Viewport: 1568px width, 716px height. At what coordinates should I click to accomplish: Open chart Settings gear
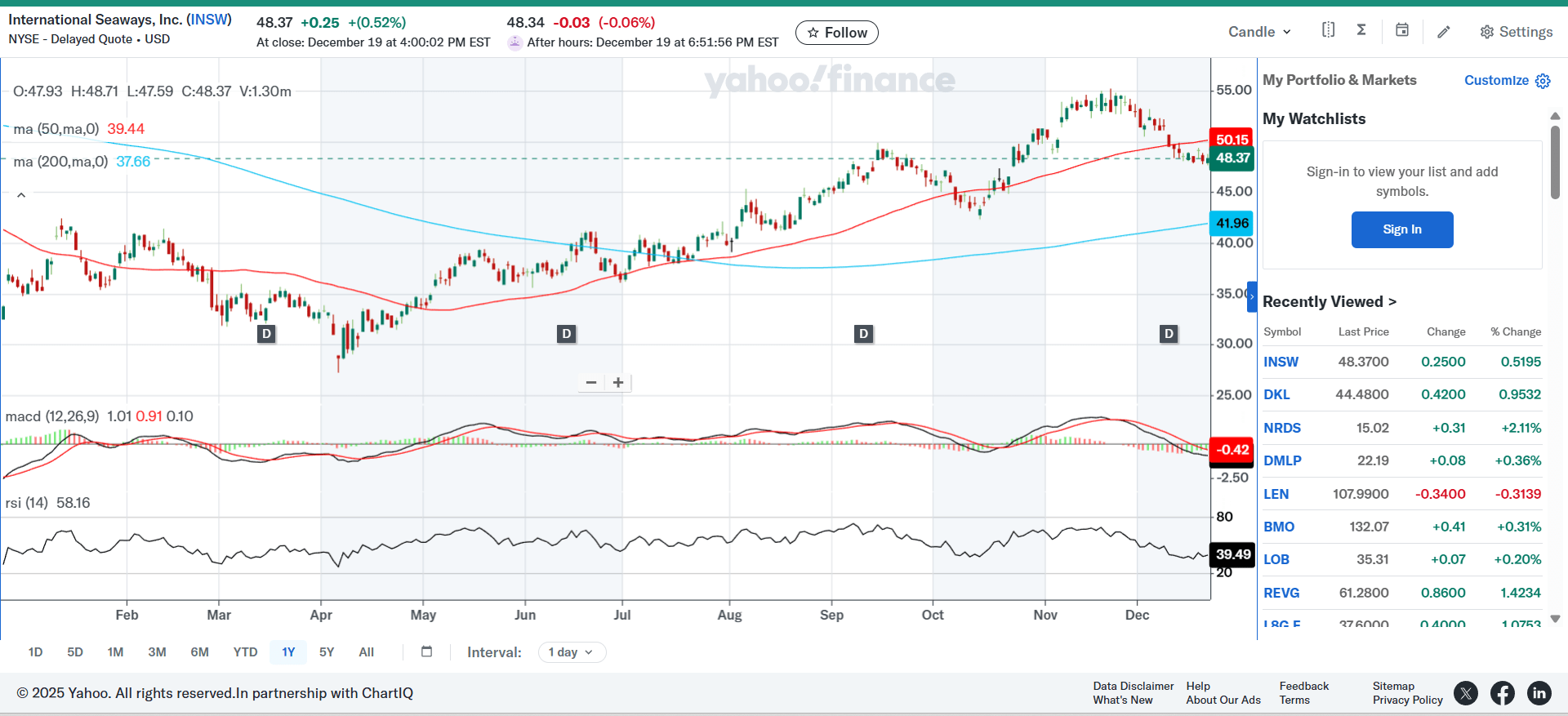pos(1516,32)
